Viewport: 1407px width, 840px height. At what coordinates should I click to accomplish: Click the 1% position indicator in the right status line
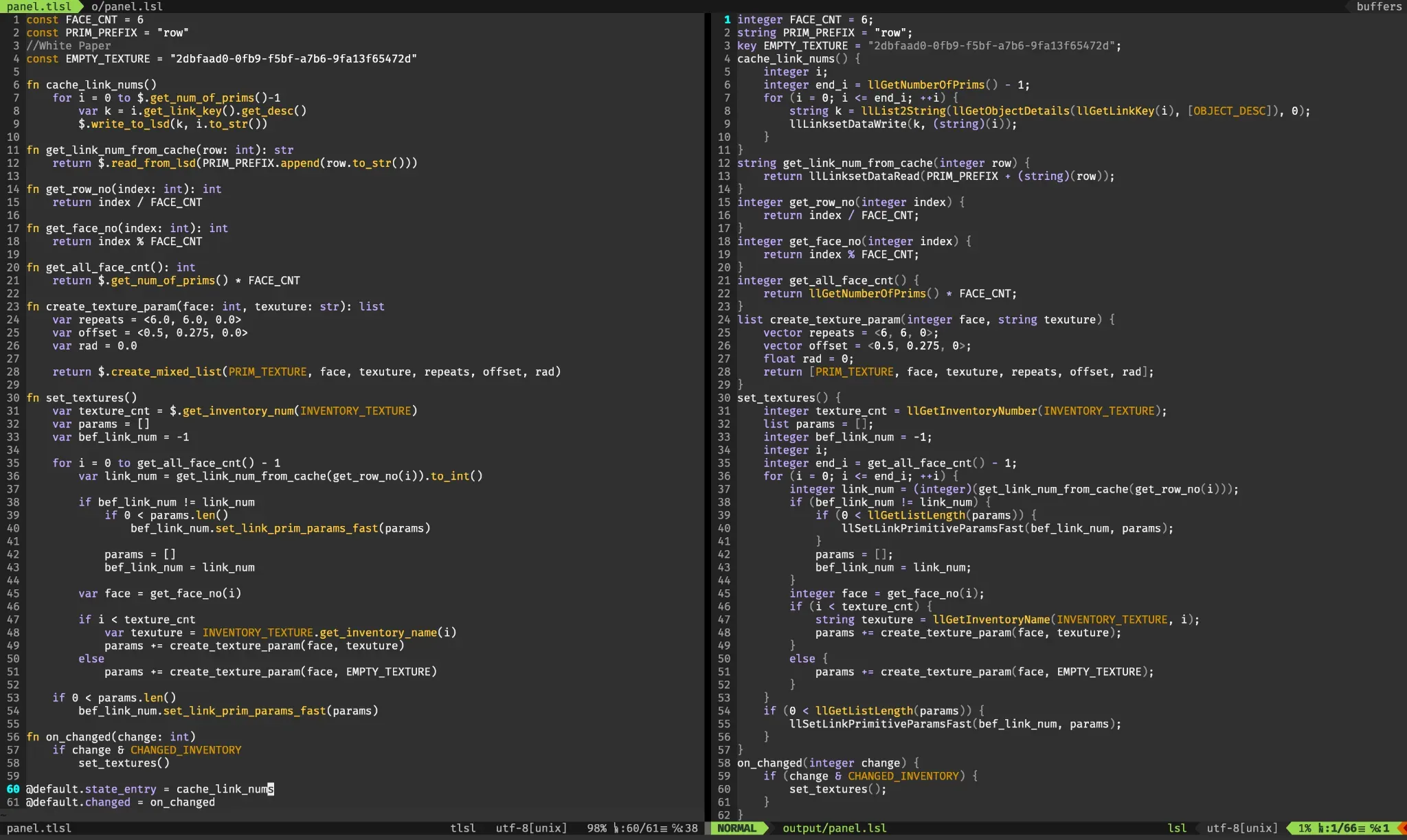[1305, 828]
